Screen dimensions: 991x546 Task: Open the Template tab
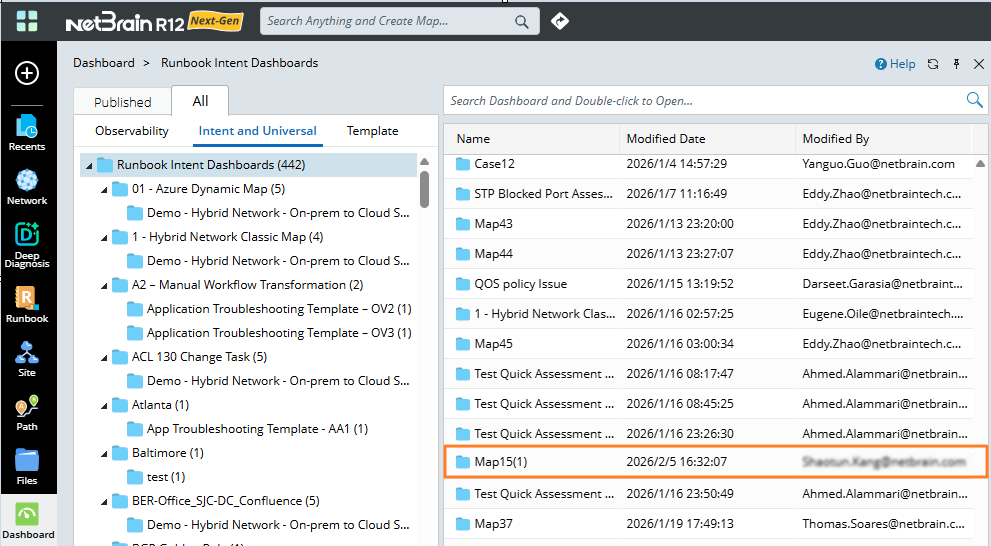click(x=372, y=131)
